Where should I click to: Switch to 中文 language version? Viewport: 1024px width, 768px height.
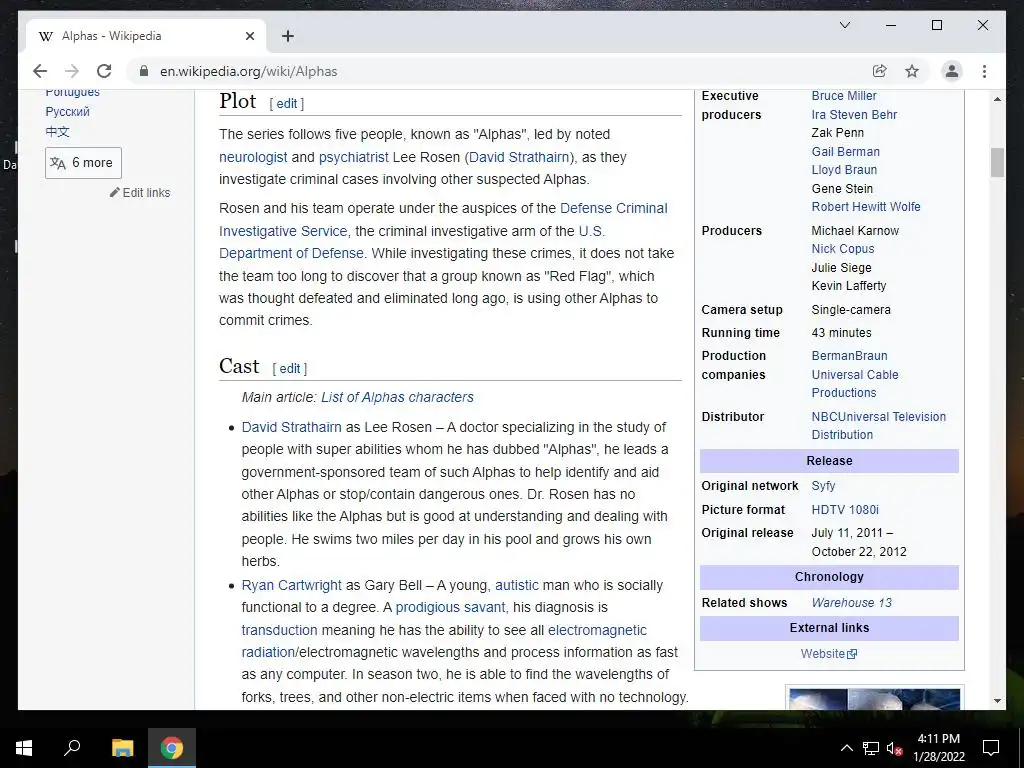[57, 132]
